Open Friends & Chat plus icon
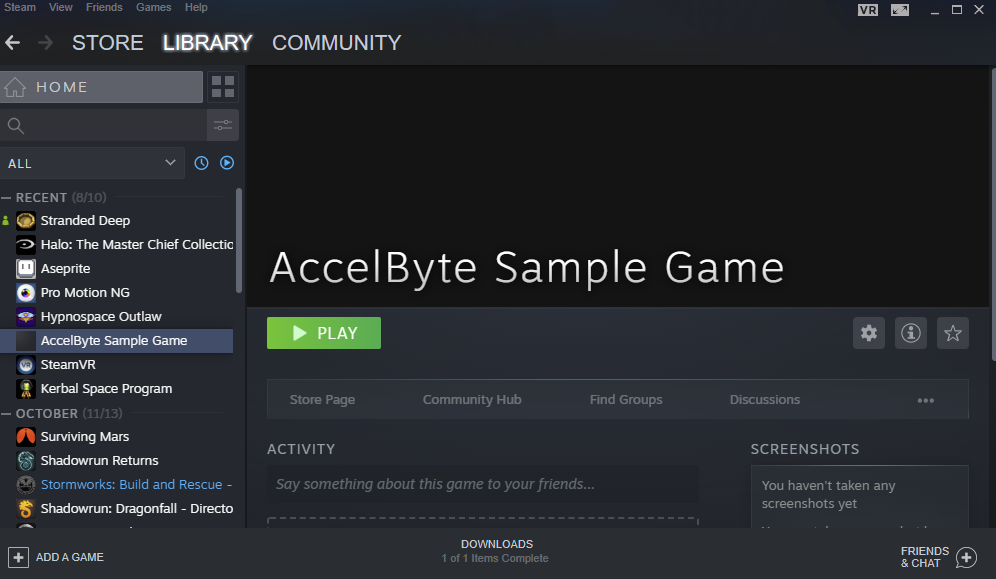 click(966, 557)
